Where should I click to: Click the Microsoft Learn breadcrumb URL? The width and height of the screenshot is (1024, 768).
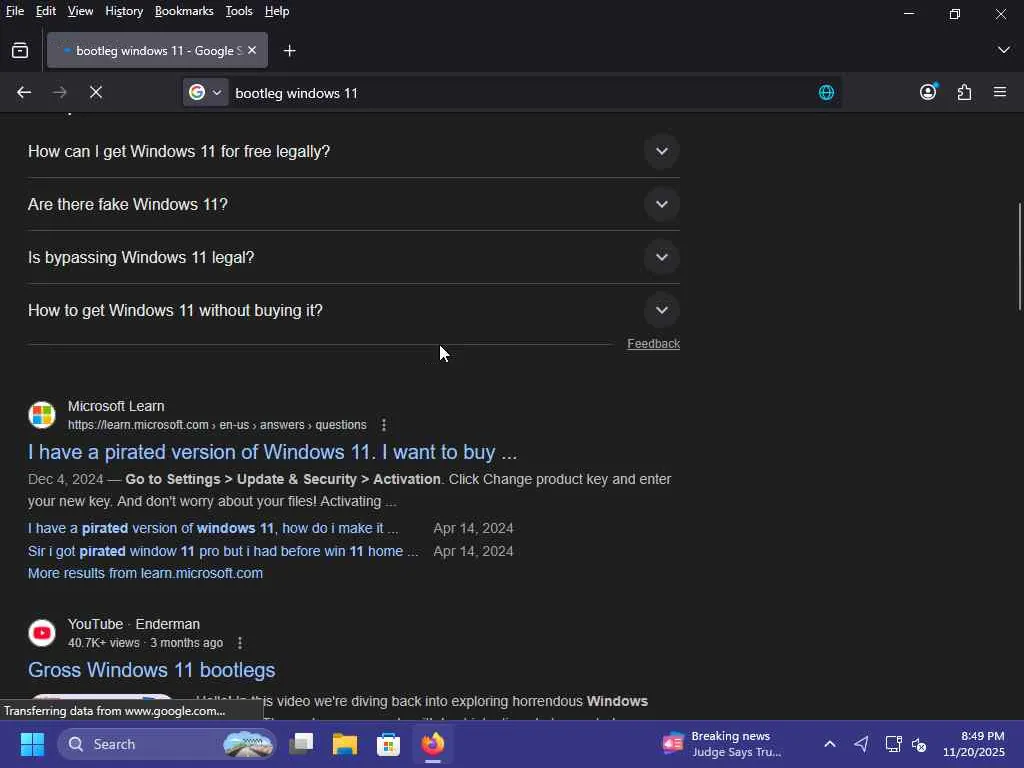point(217,425)
